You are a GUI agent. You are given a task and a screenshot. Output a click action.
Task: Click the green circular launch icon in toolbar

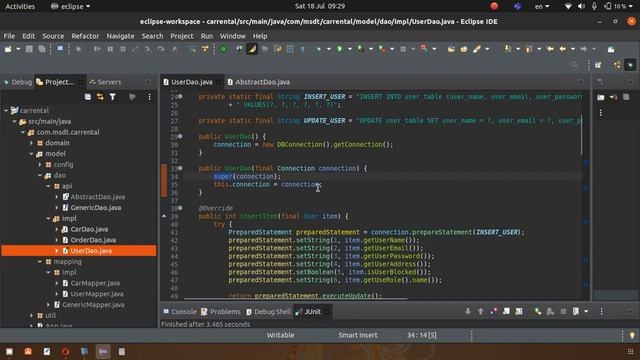(x=223, y=49)
